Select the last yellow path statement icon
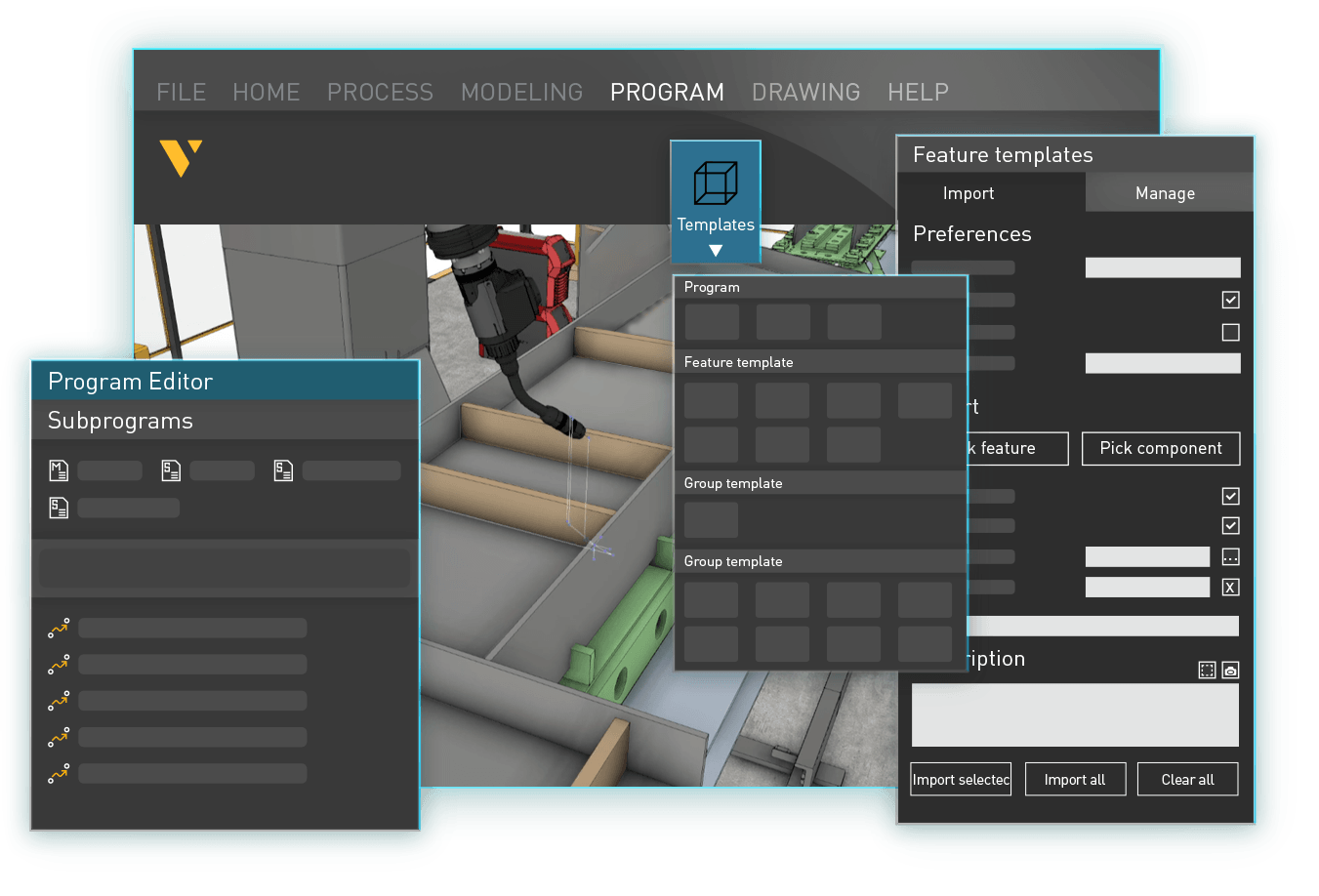This screenshot has height=896, width=1319. 58,772
